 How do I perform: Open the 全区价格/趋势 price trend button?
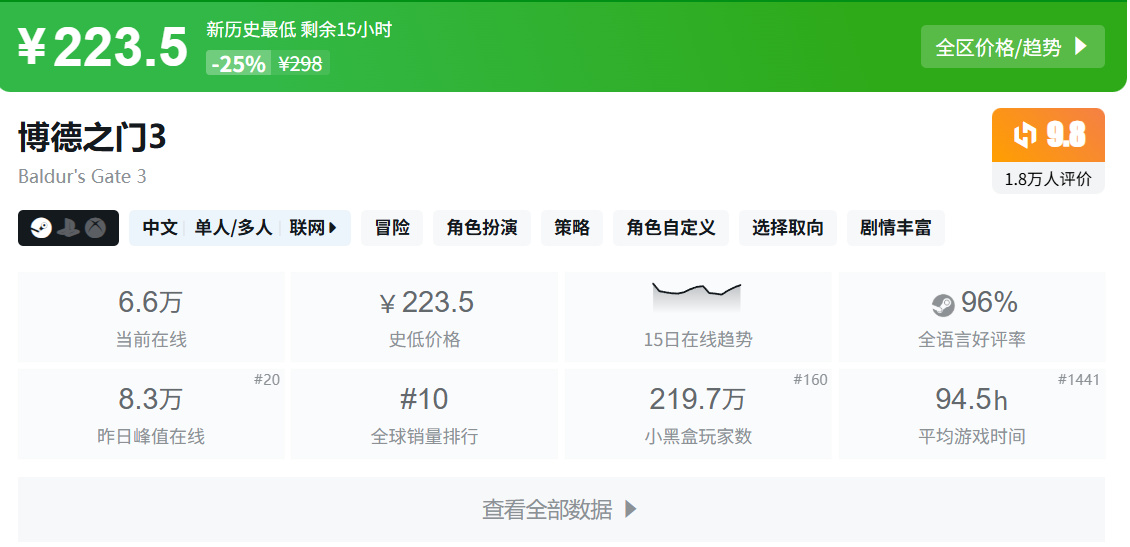point(1013,47)
